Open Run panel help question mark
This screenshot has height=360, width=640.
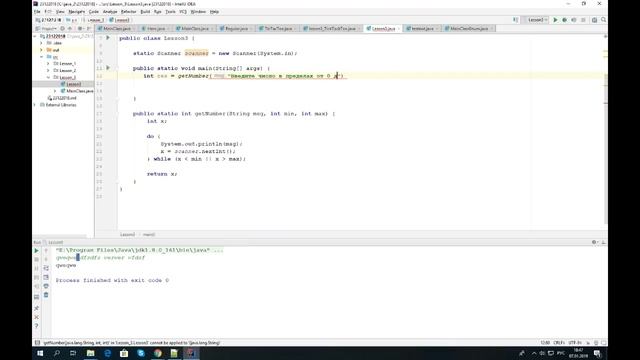pos(36,326)
